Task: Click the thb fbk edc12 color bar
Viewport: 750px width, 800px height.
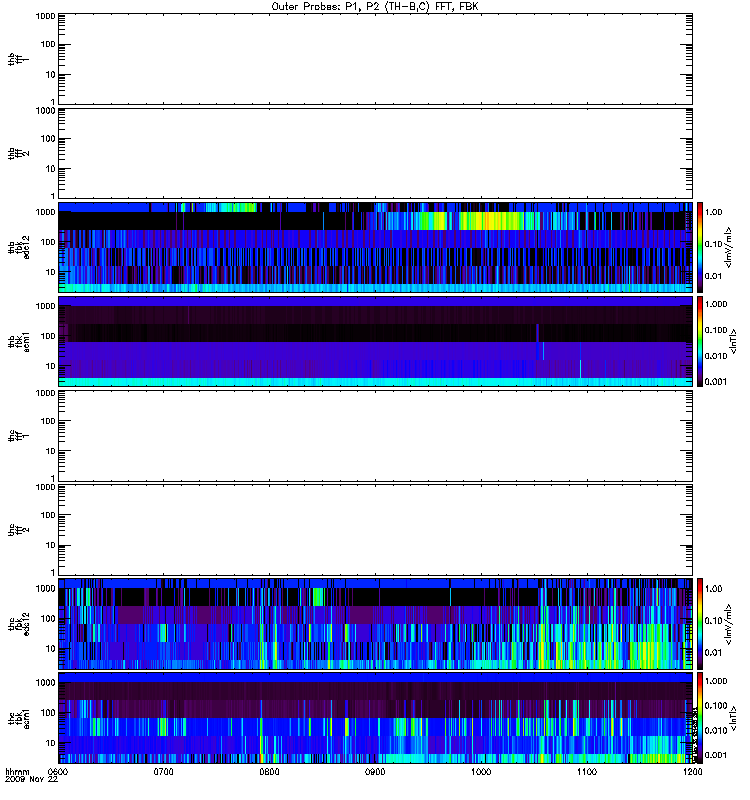Action: coord(700,247)
